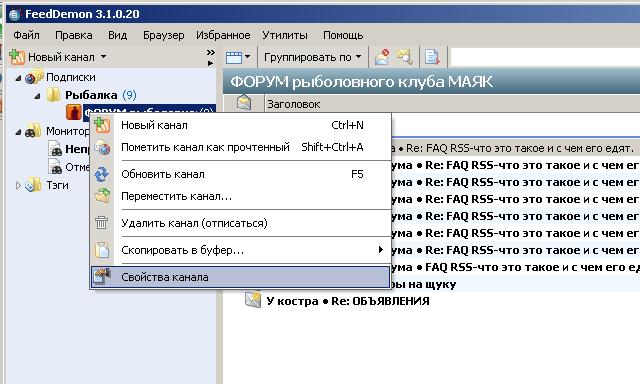The height and width of the screenshot is (384, 640).
Task: Click the FeedDemon title bar icon
Action: [15, 15]
